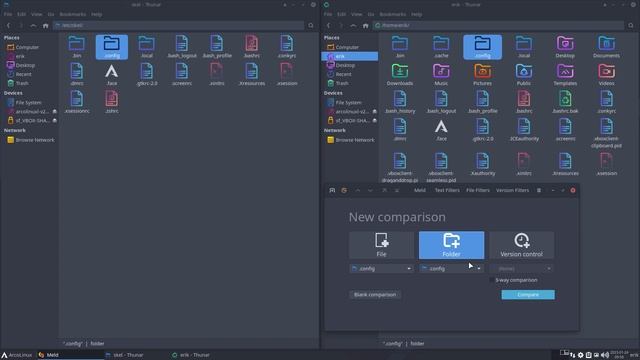Open the Text Filters menu in Meld

(447, 190)
